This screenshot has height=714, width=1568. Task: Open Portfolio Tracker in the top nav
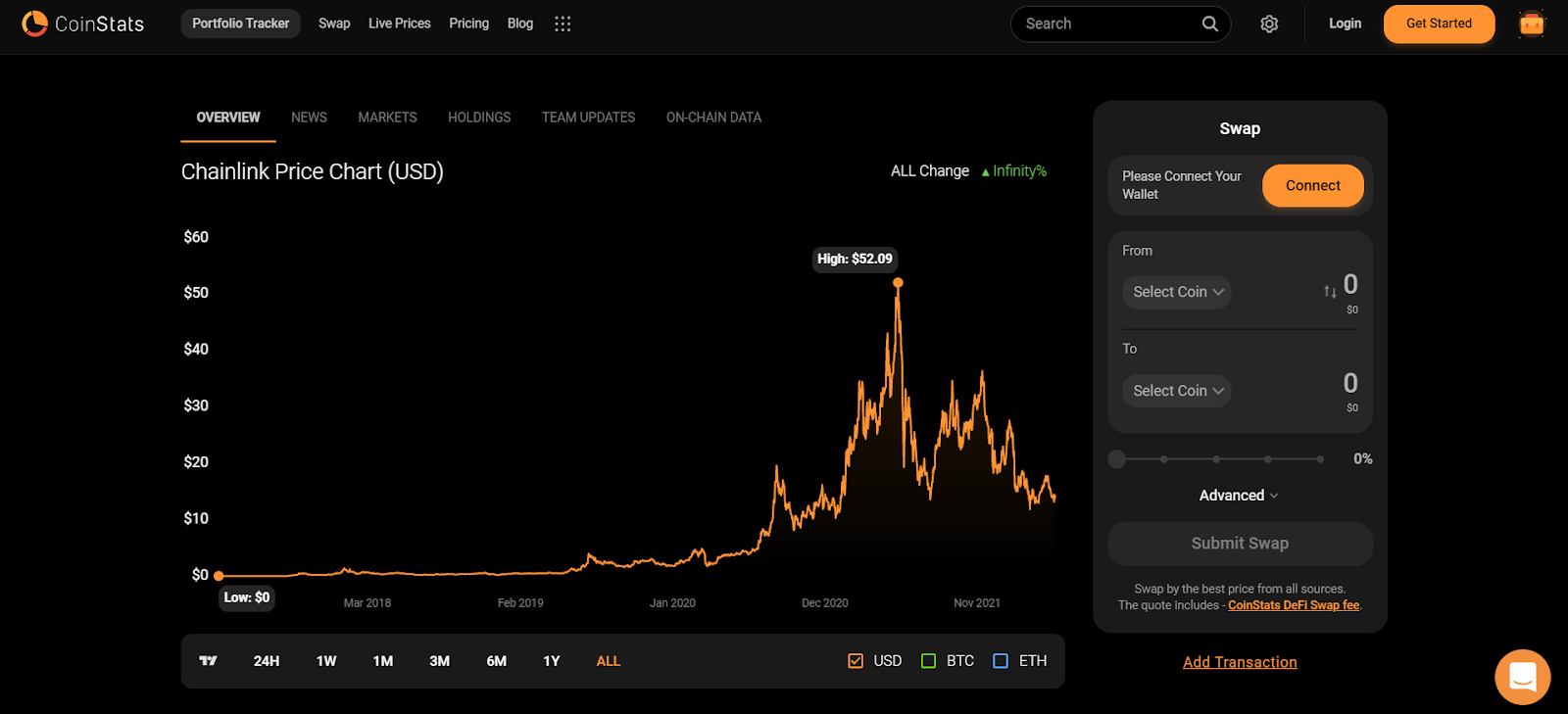241,24
